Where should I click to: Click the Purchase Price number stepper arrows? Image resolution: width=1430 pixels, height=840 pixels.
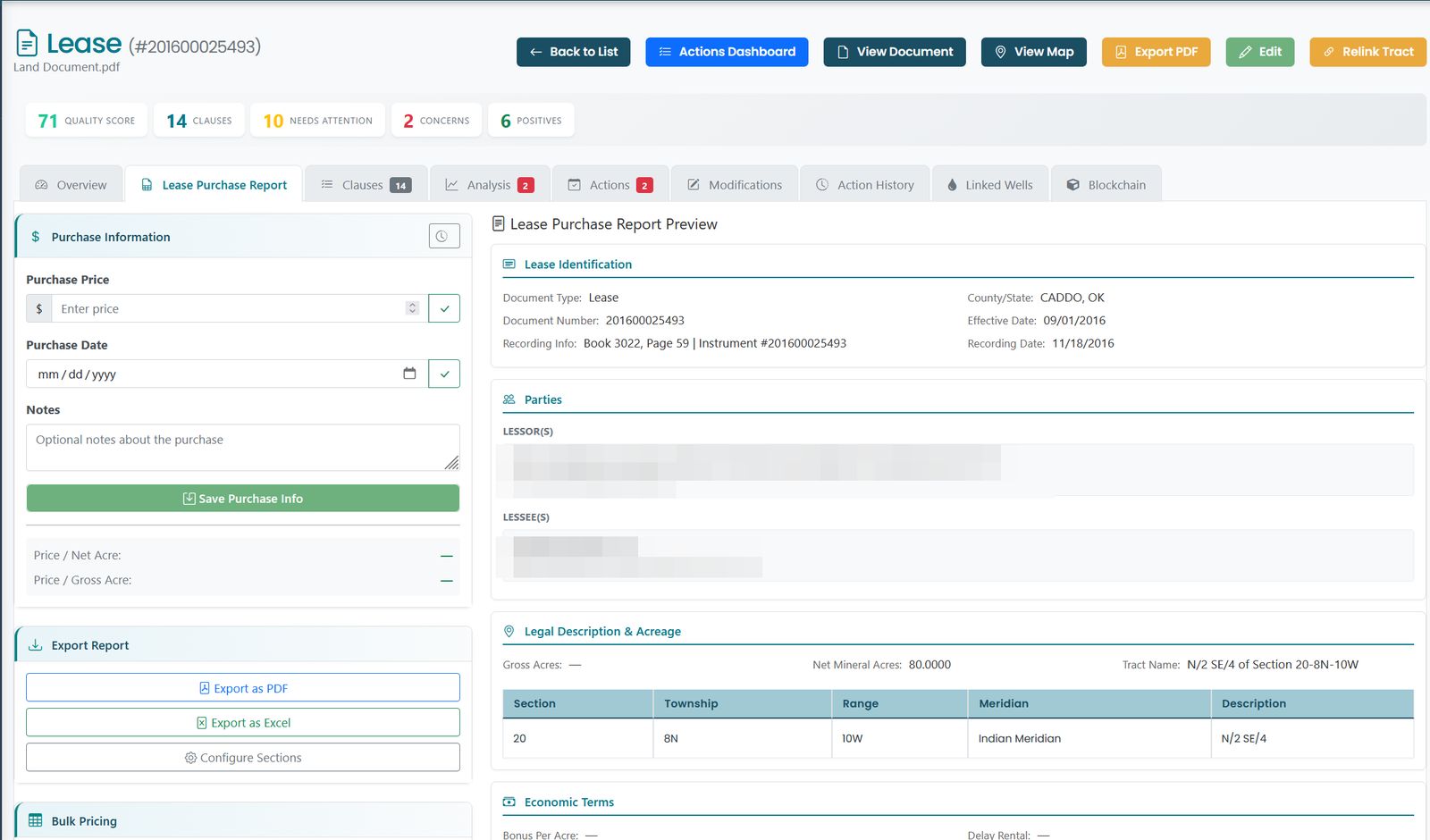[x=412, y=308]
